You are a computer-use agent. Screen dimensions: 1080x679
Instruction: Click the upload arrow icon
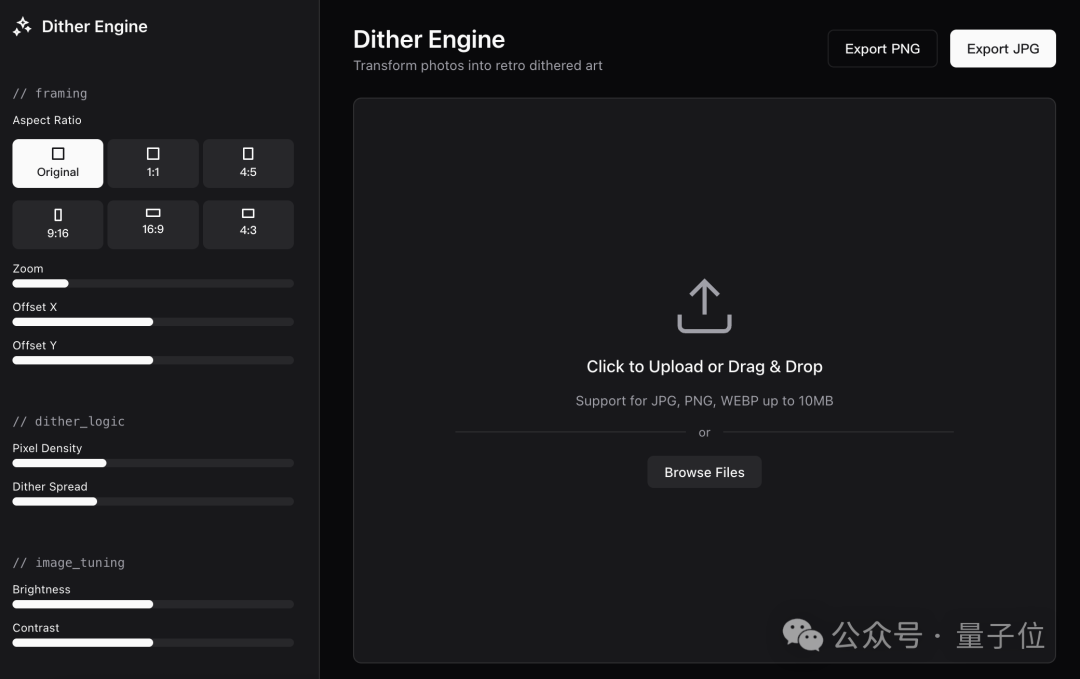coord(704,306)
